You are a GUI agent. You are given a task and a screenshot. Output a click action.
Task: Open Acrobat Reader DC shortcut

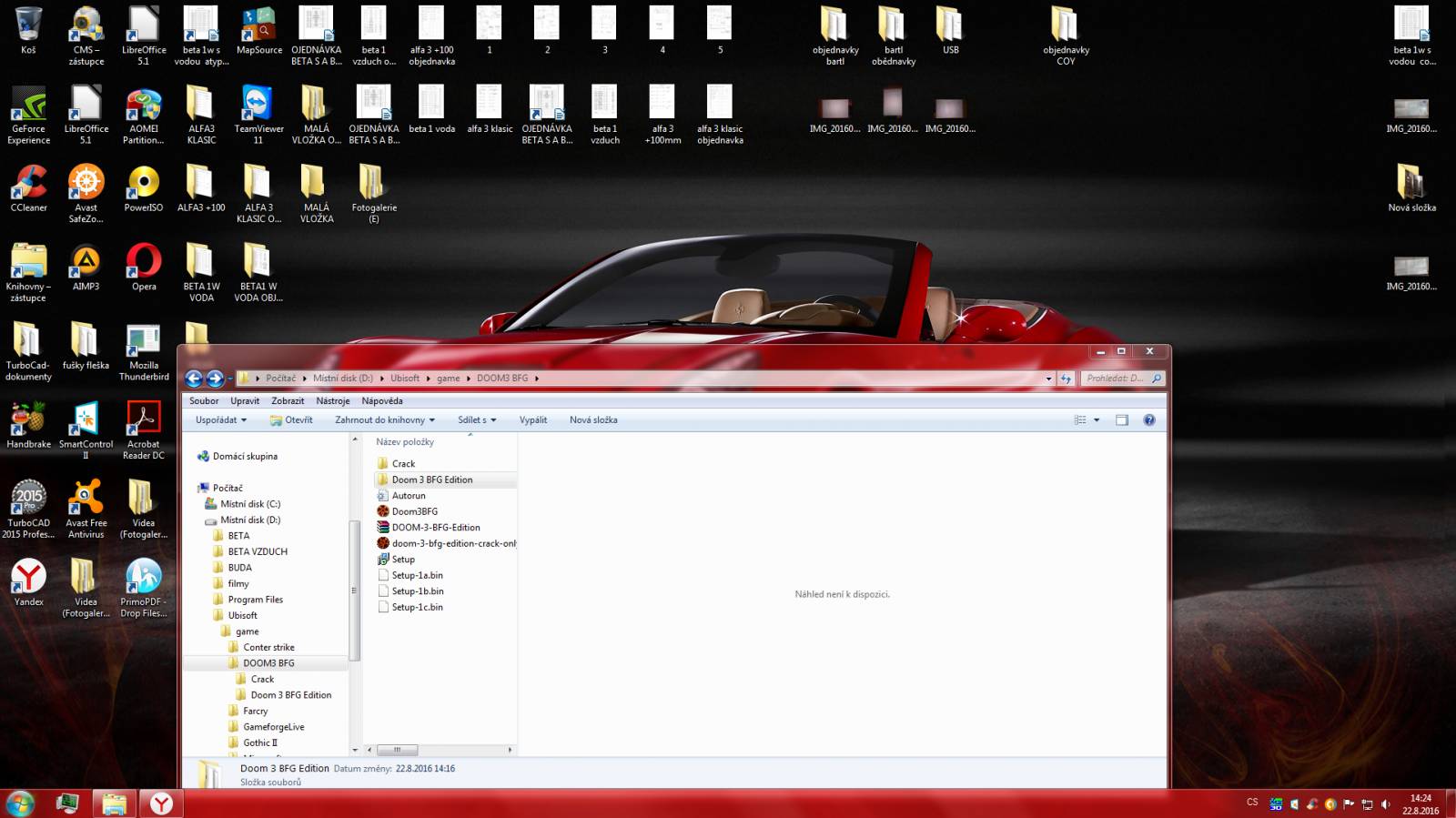(x=144, y=431)
